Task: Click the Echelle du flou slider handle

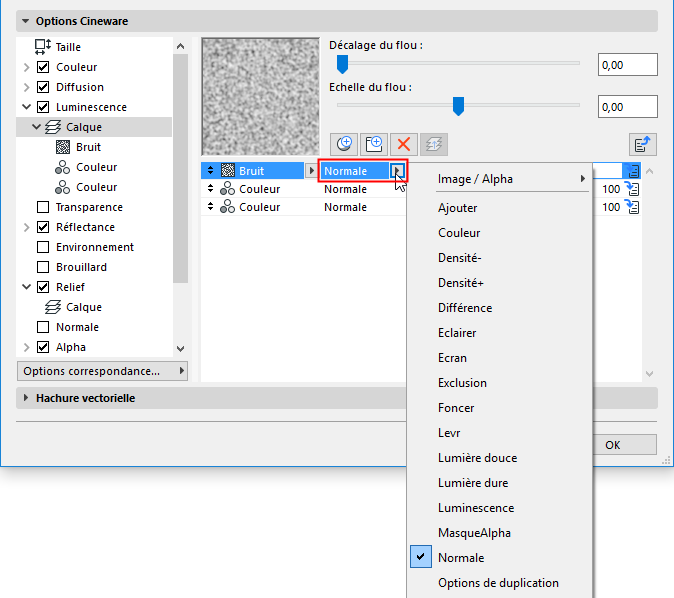Action: pos(458,106)
